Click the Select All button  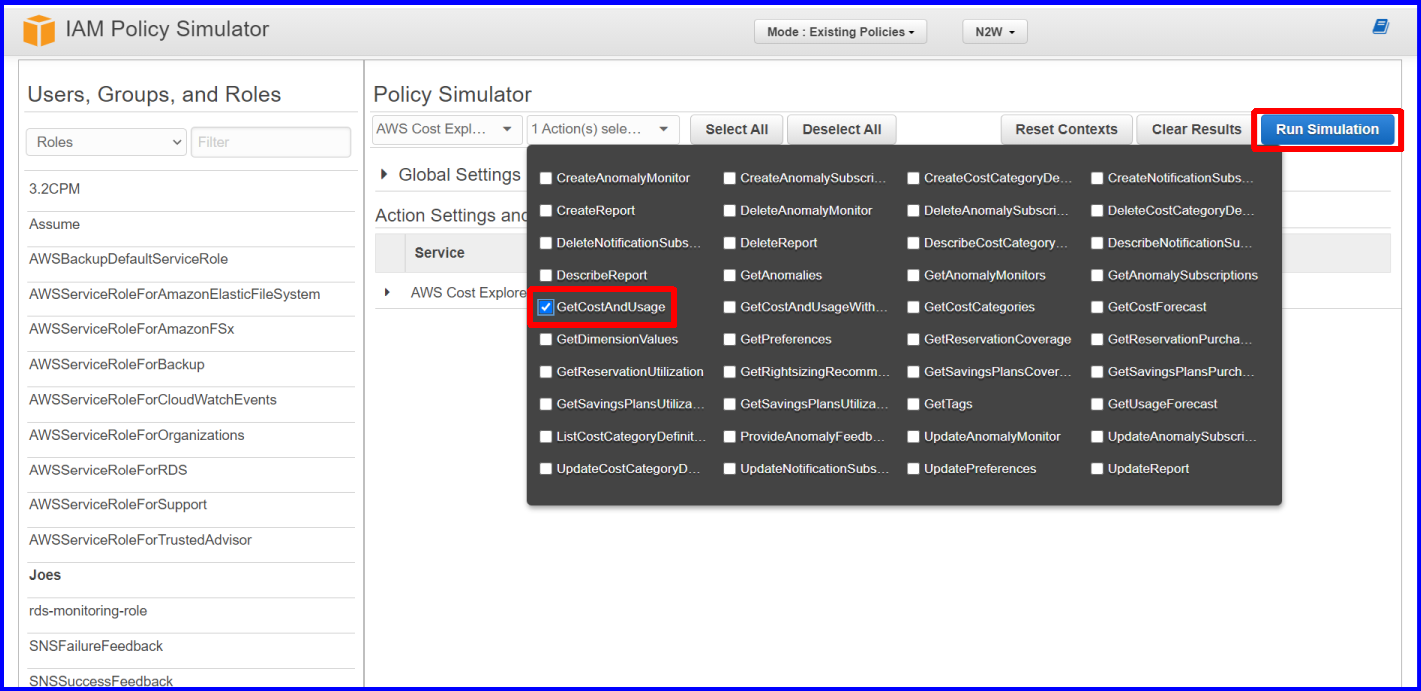(737, 129)
